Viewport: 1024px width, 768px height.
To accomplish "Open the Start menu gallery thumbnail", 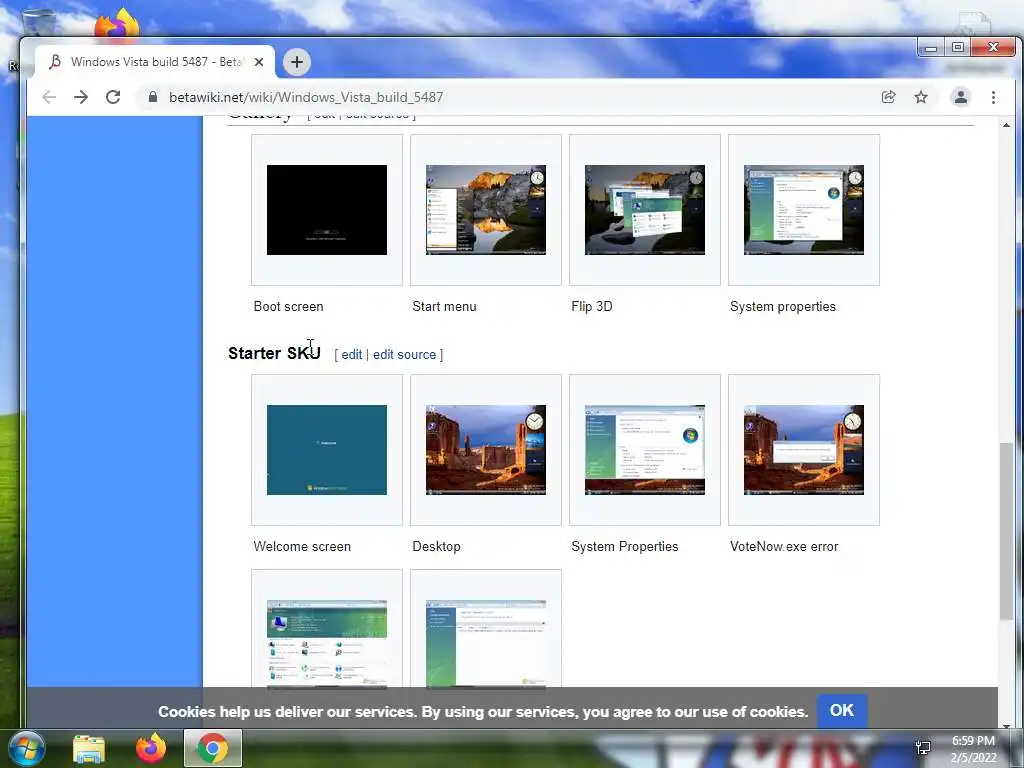I will click(486, 210).
